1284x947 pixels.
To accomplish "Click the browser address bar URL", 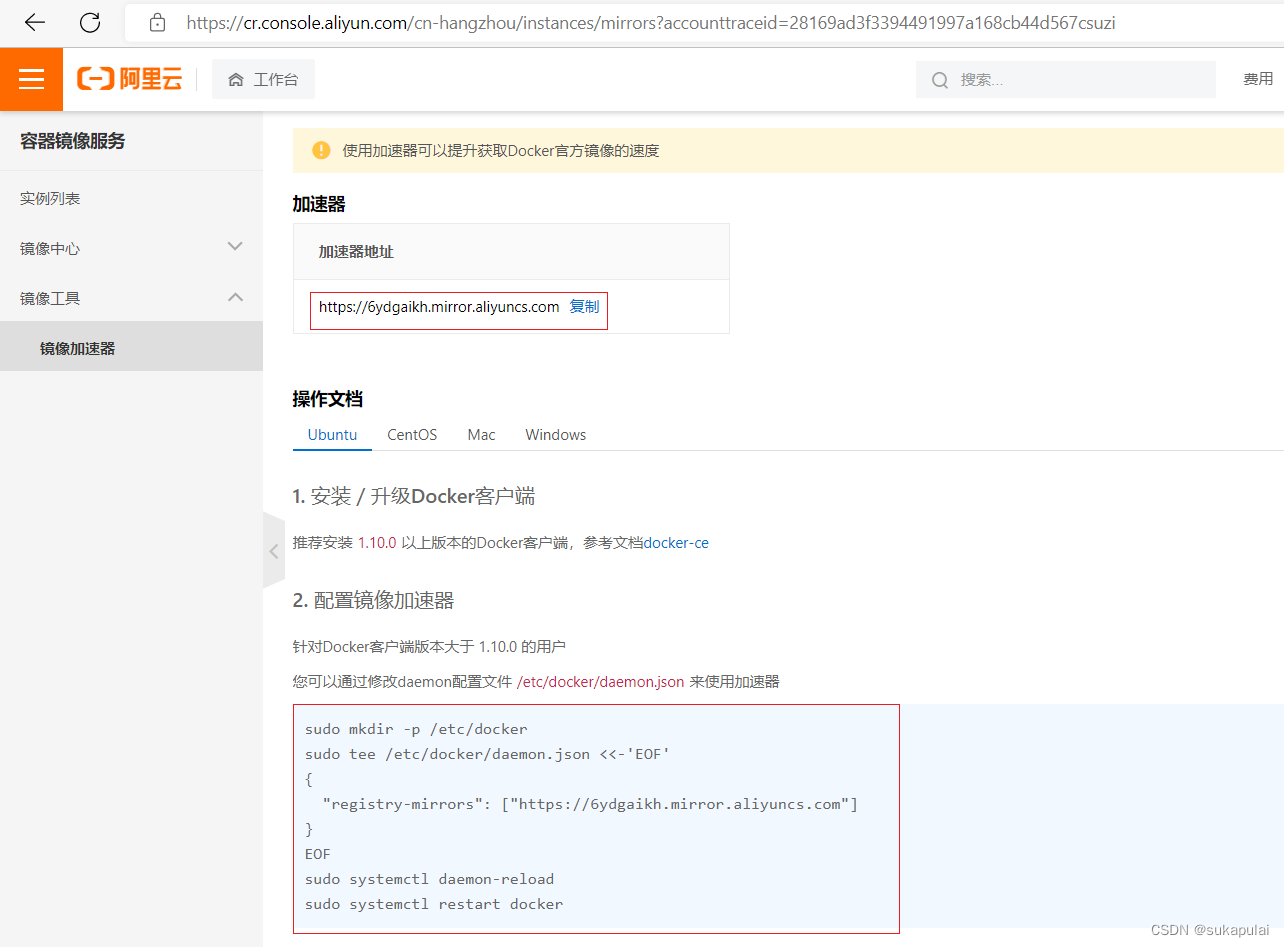I will (x=651, y=22).
